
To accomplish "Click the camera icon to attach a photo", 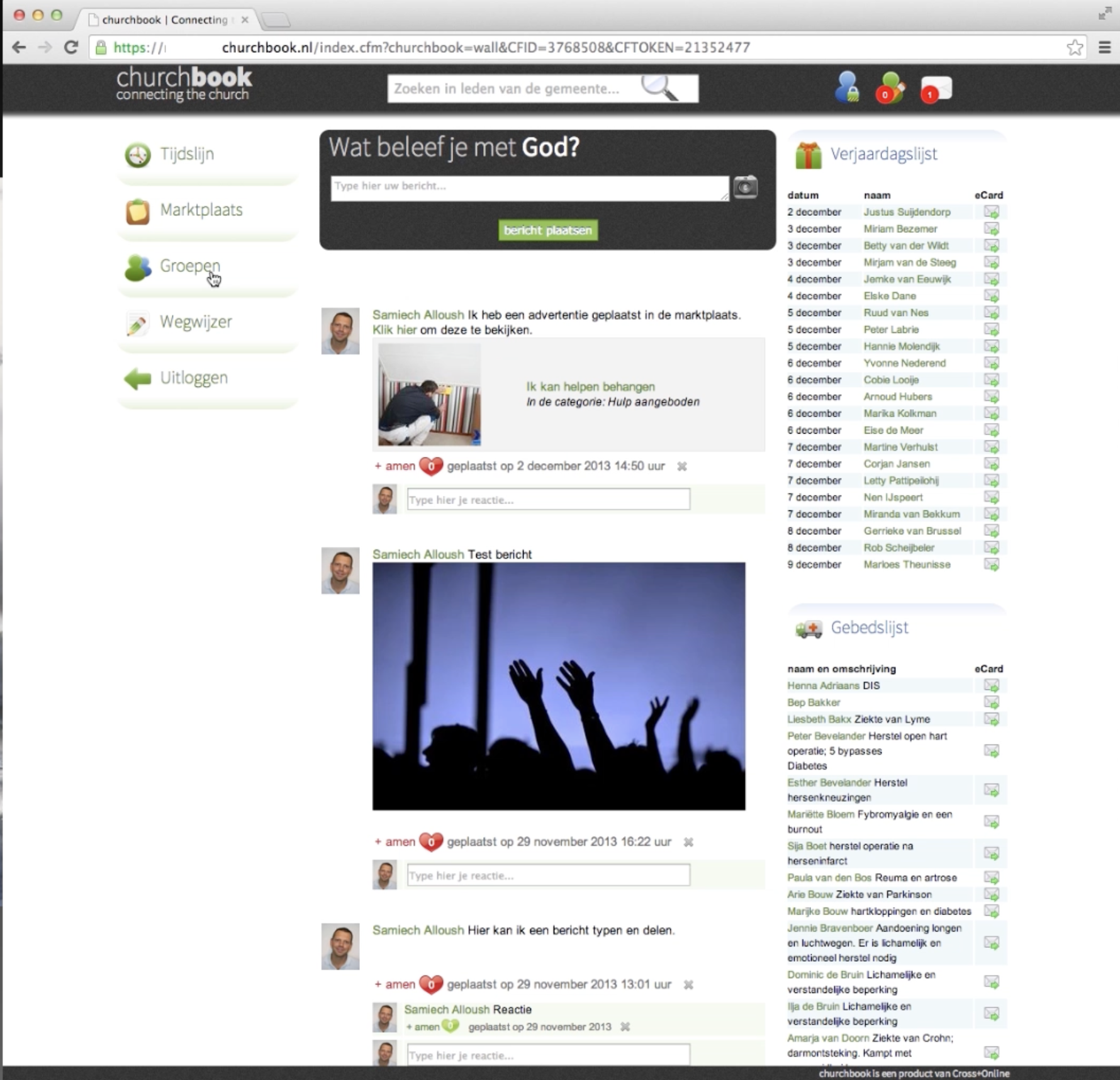I will pyautogui.click(x=746, y=187).
